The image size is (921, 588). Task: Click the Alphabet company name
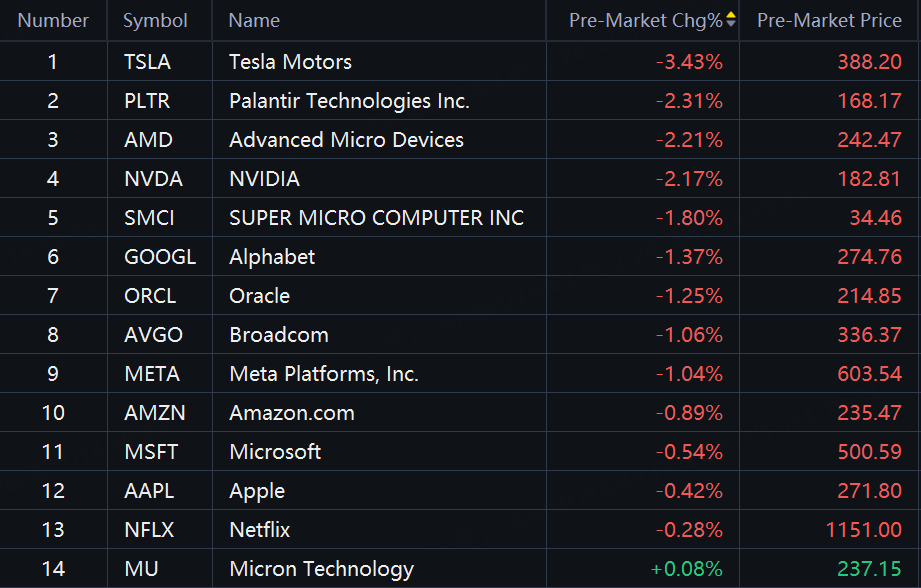(x=272, y=257)
